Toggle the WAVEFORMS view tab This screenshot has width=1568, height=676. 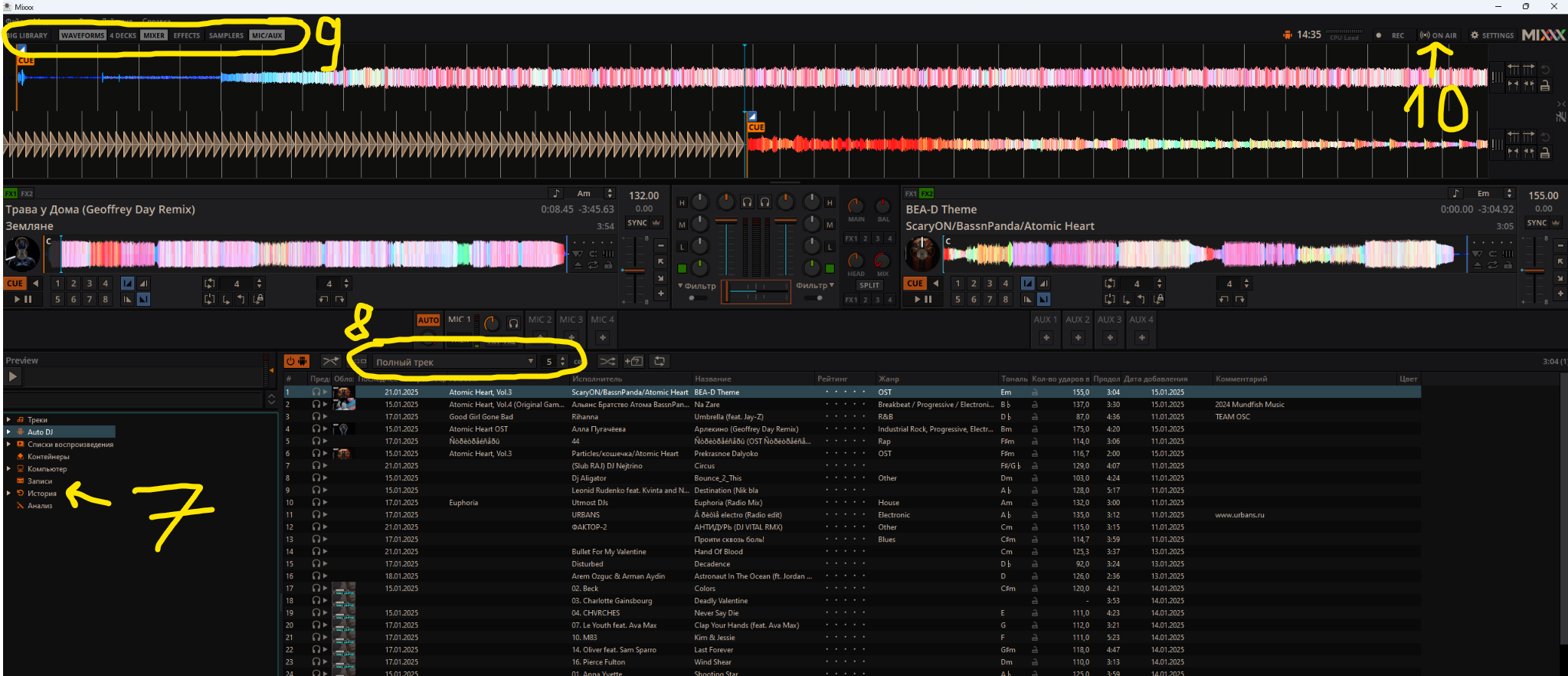[82, 35]
